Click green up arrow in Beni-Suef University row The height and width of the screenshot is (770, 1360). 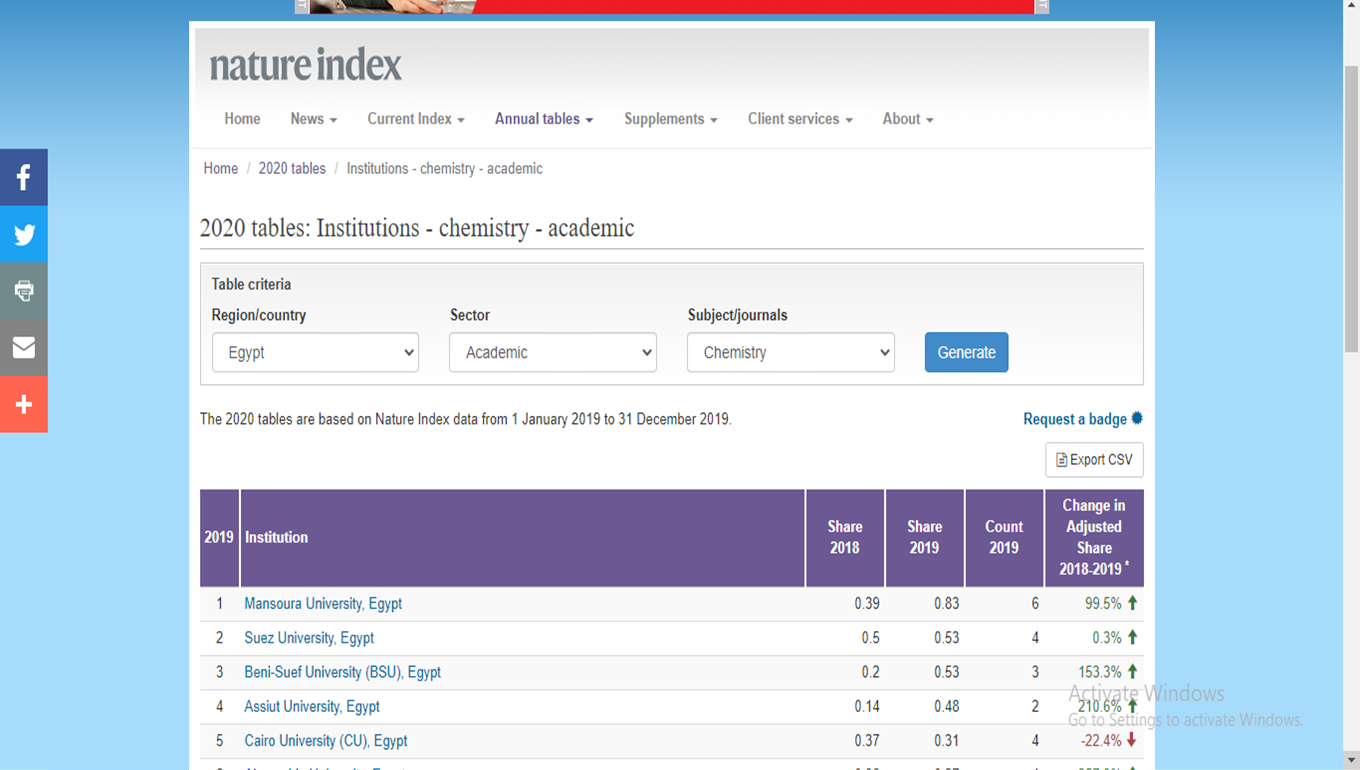[1133, 671]
